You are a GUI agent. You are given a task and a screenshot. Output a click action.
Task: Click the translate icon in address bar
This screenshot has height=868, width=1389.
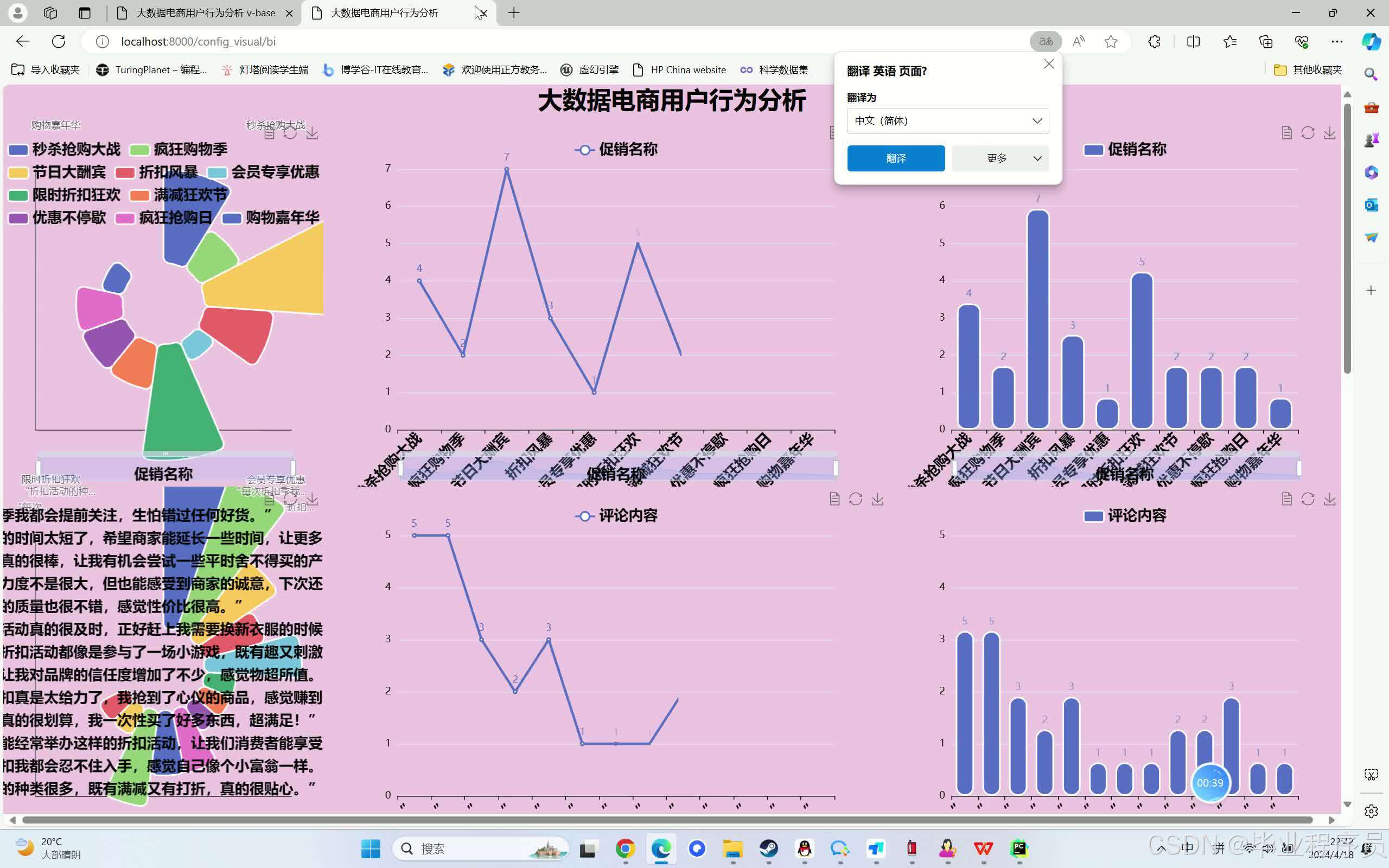pyautogui.click(x=1045, y=41)
